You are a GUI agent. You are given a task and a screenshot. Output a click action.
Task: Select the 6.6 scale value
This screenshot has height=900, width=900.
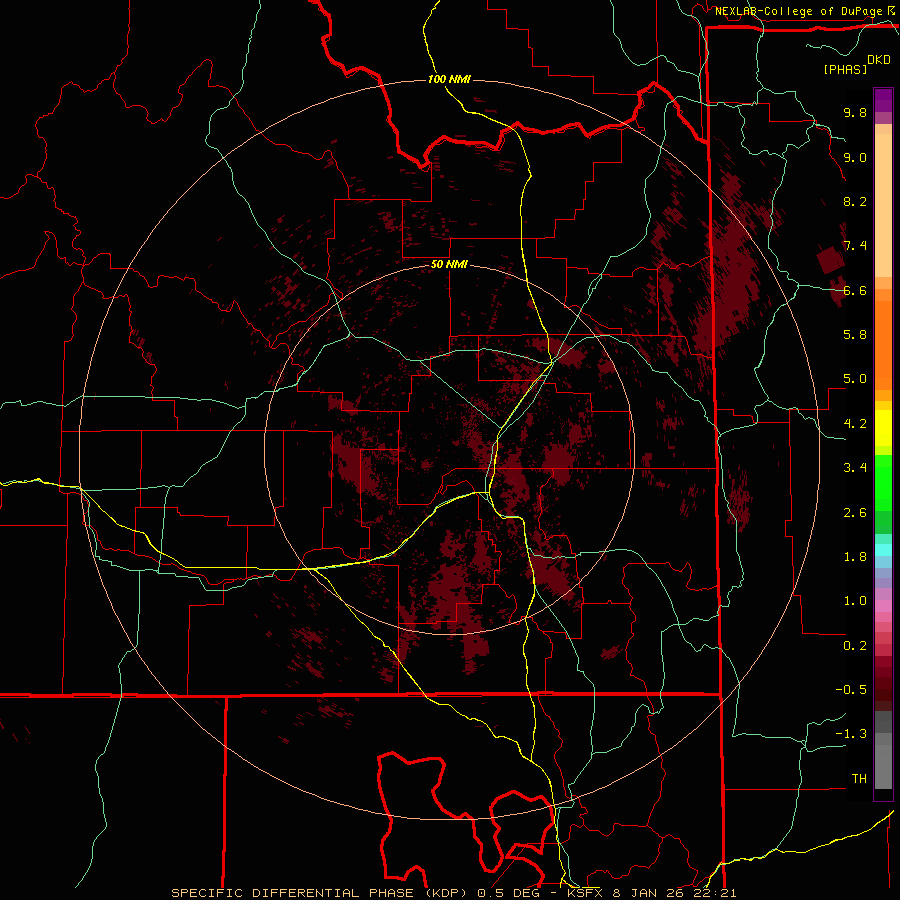tap(855, 290)
